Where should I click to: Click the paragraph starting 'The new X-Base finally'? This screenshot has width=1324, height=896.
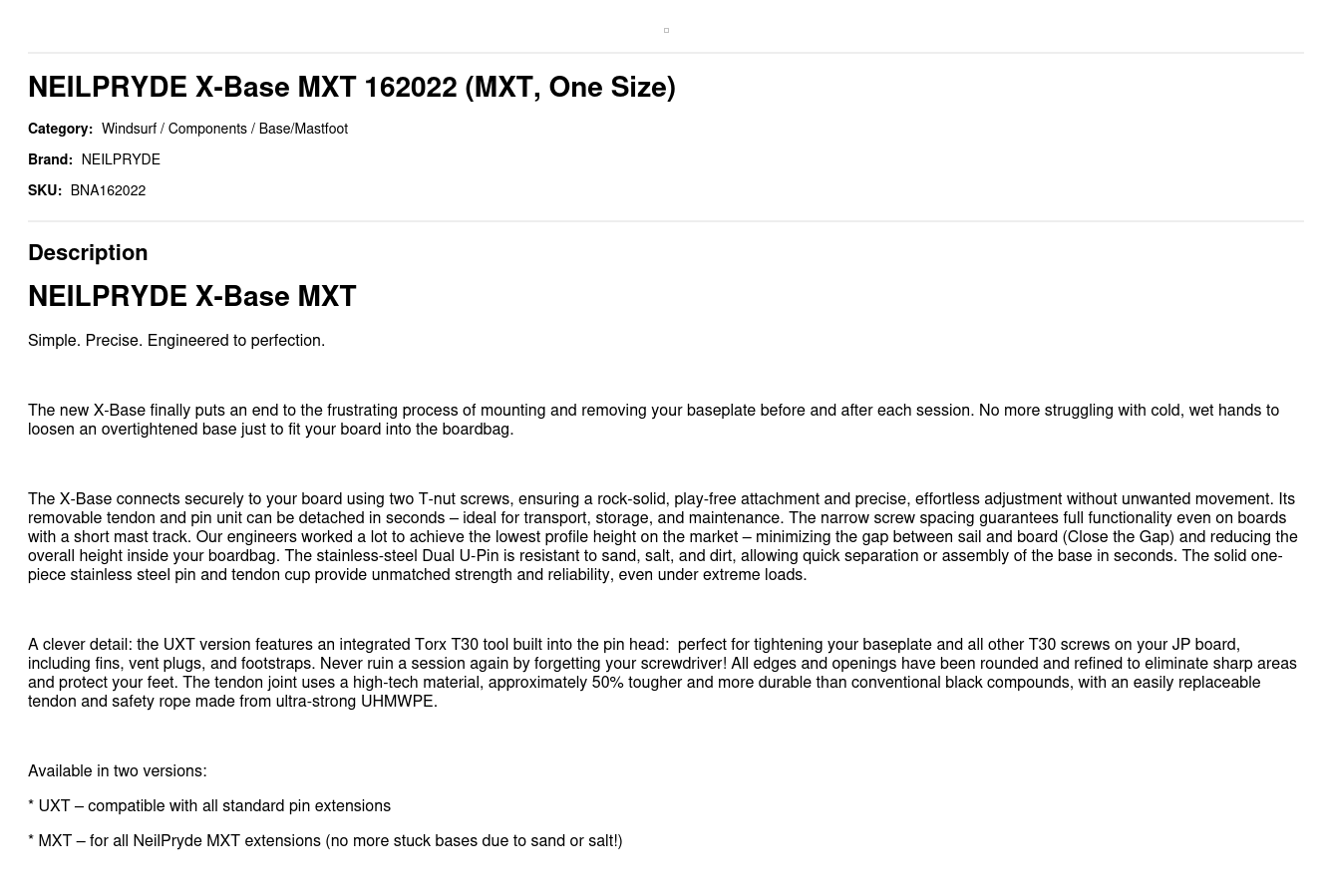tap(653, 420)
